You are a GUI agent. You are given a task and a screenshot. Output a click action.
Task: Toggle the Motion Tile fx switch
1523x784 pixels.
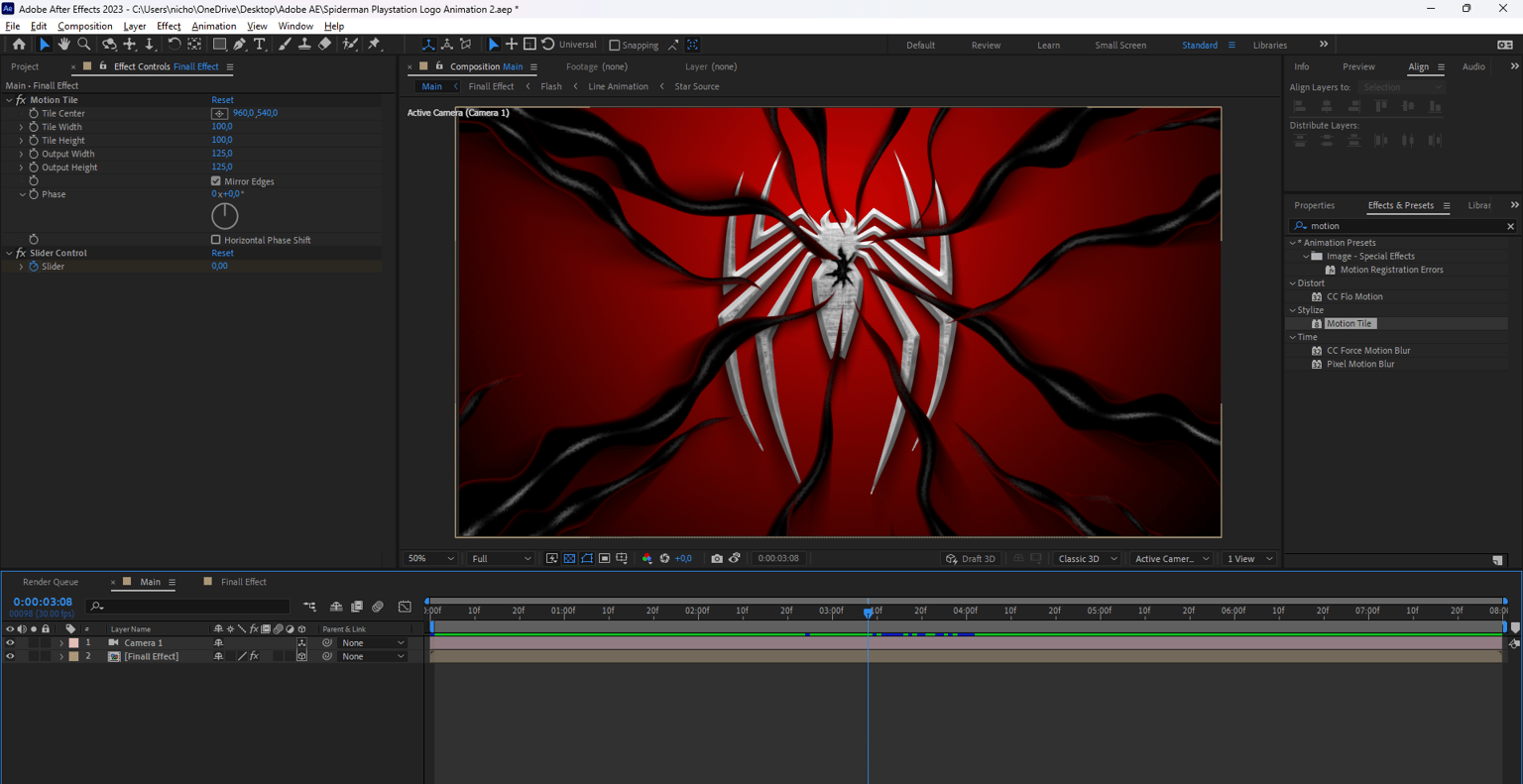pyautogui.click(x=21, y=100)
